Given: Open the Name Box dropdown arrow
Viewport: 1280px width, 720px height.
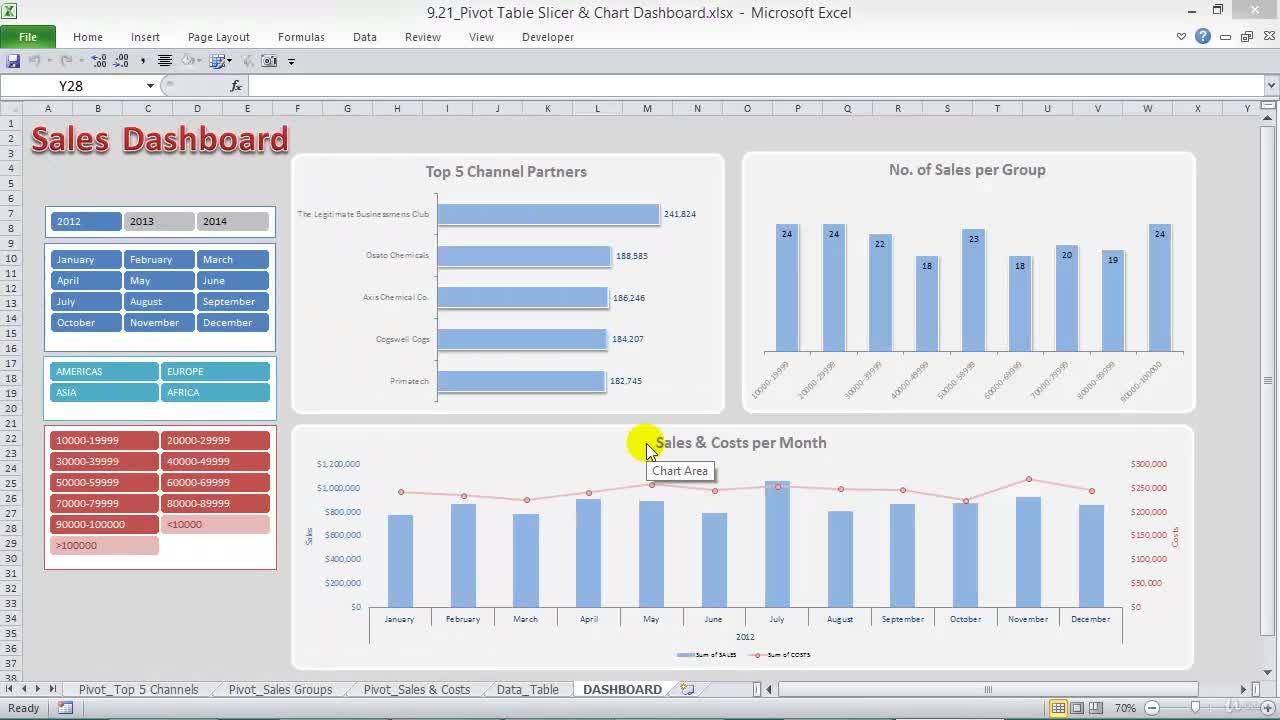Looking at the screenshot, I should [x=150, y=86].
